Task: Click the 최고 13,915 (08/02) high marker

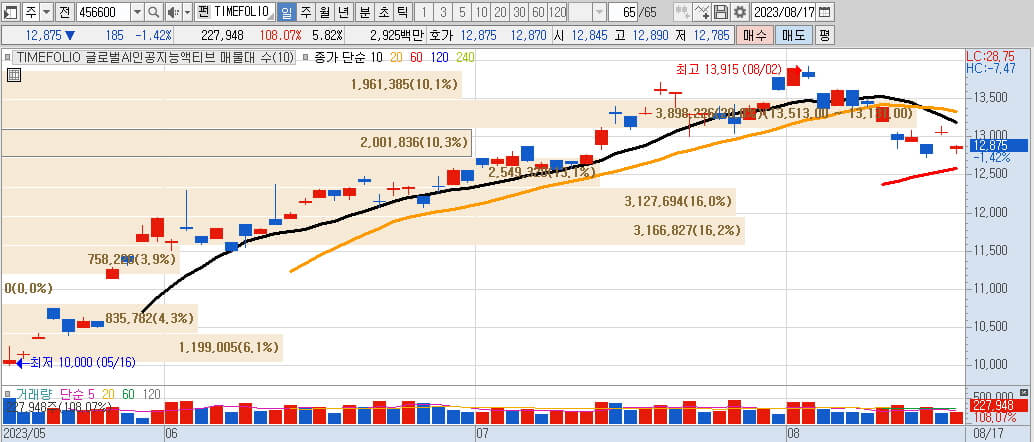Action: (x=731, y=68)
